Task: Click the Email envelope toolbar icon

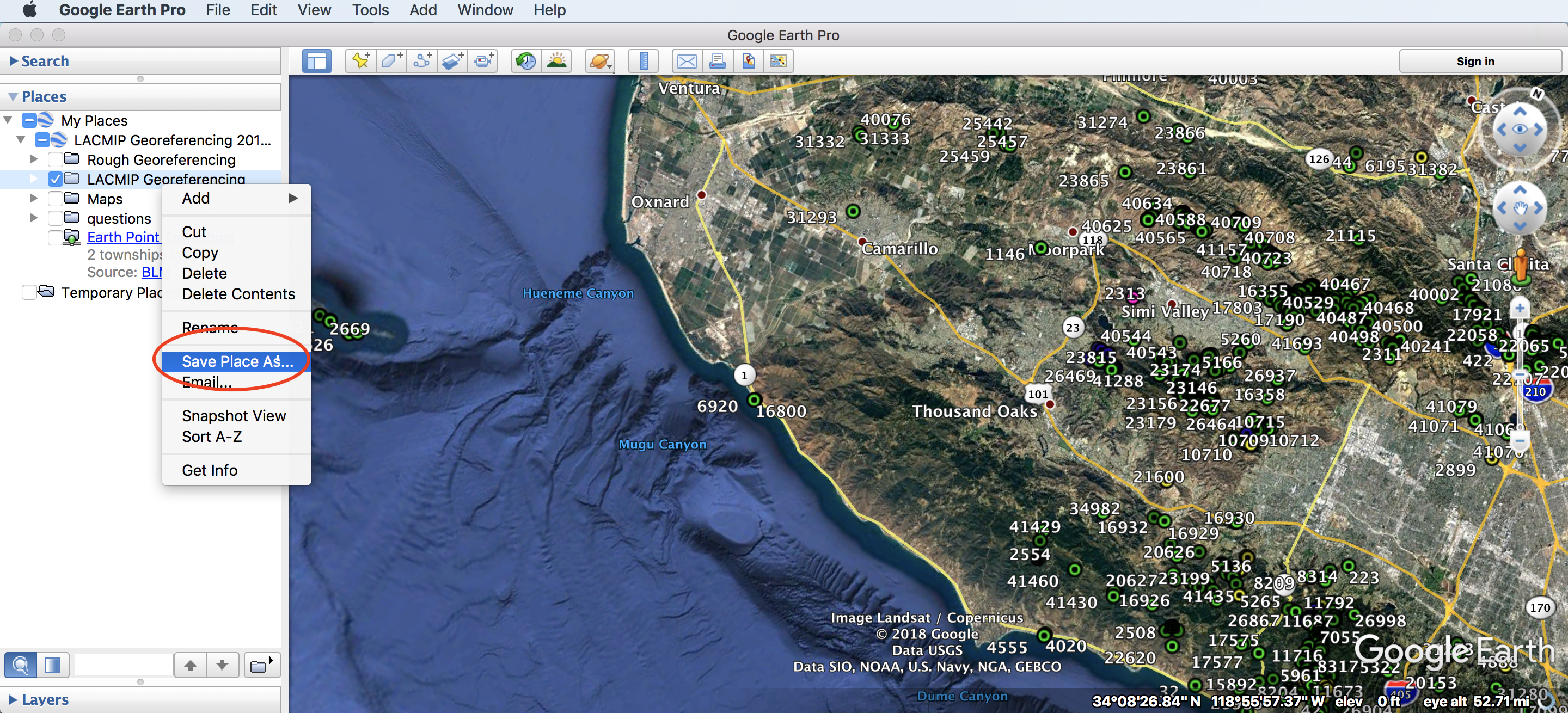Action: point(687,62)
